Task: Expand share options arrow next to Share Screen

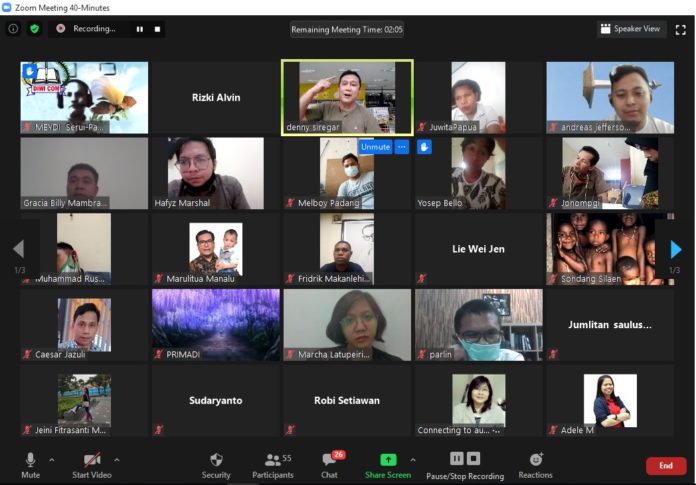Action: [413, 460]
